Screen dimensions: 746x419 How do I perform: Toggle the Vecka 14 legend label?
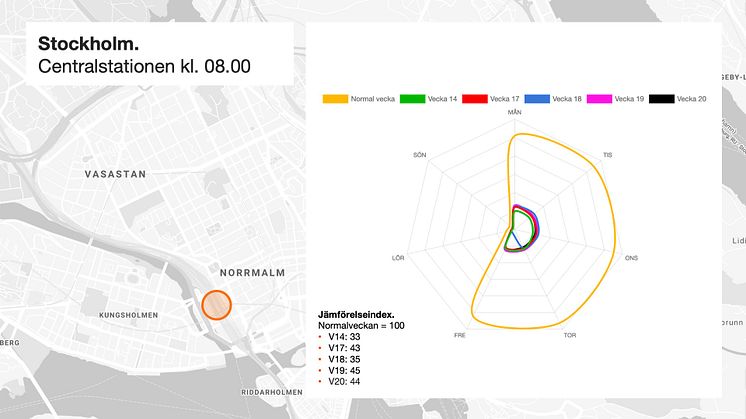click(x=442, y=99)
